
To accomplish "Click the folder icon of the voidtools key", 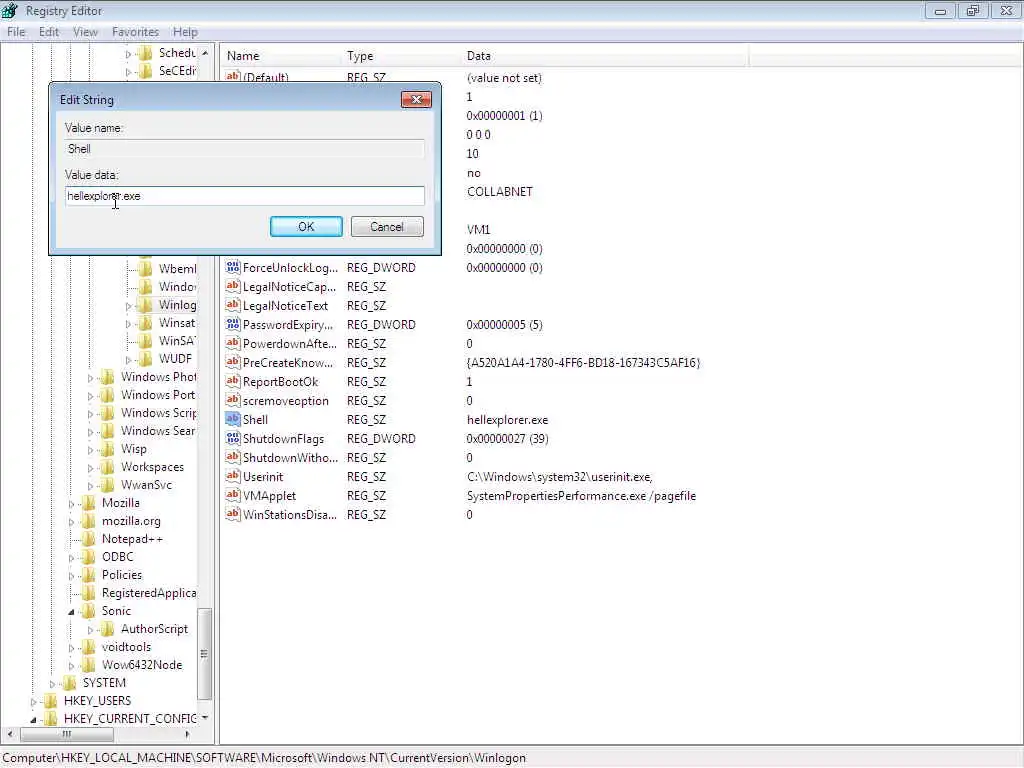I will [89, 647].
